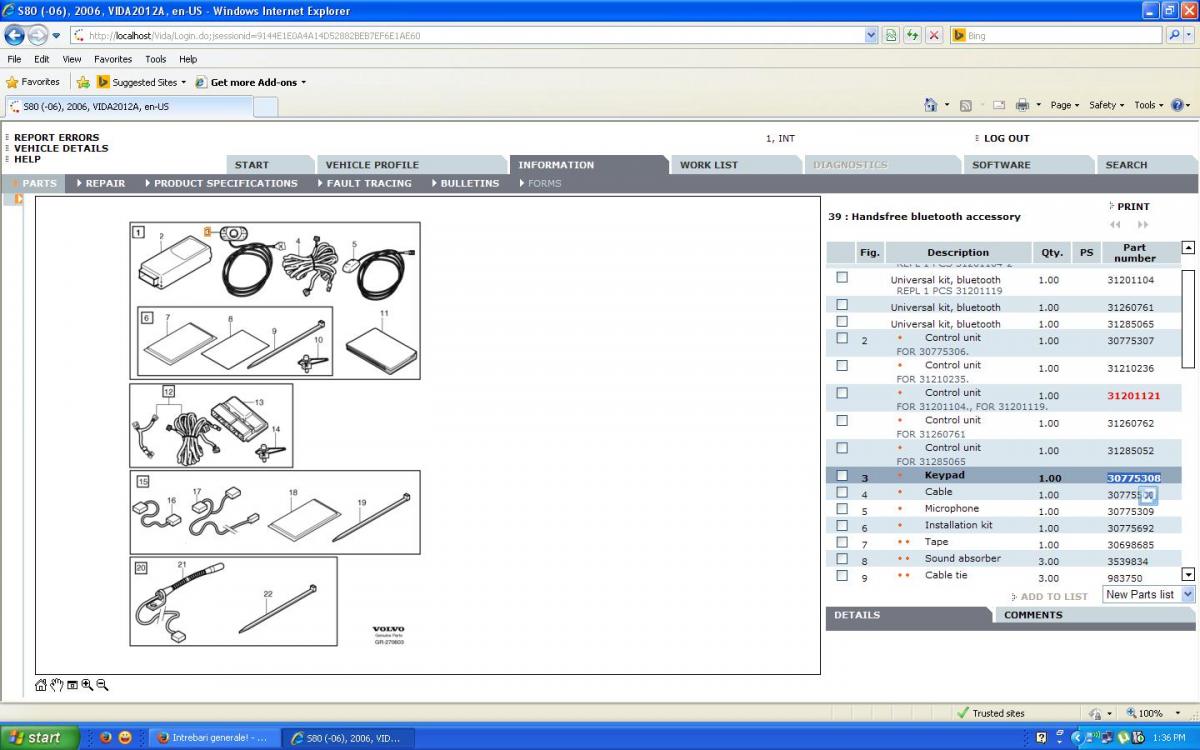The width and height of the screenshot is (1200, 750).
Task: Click the Compatibility View icon in address bar
Action: [890, 35]
